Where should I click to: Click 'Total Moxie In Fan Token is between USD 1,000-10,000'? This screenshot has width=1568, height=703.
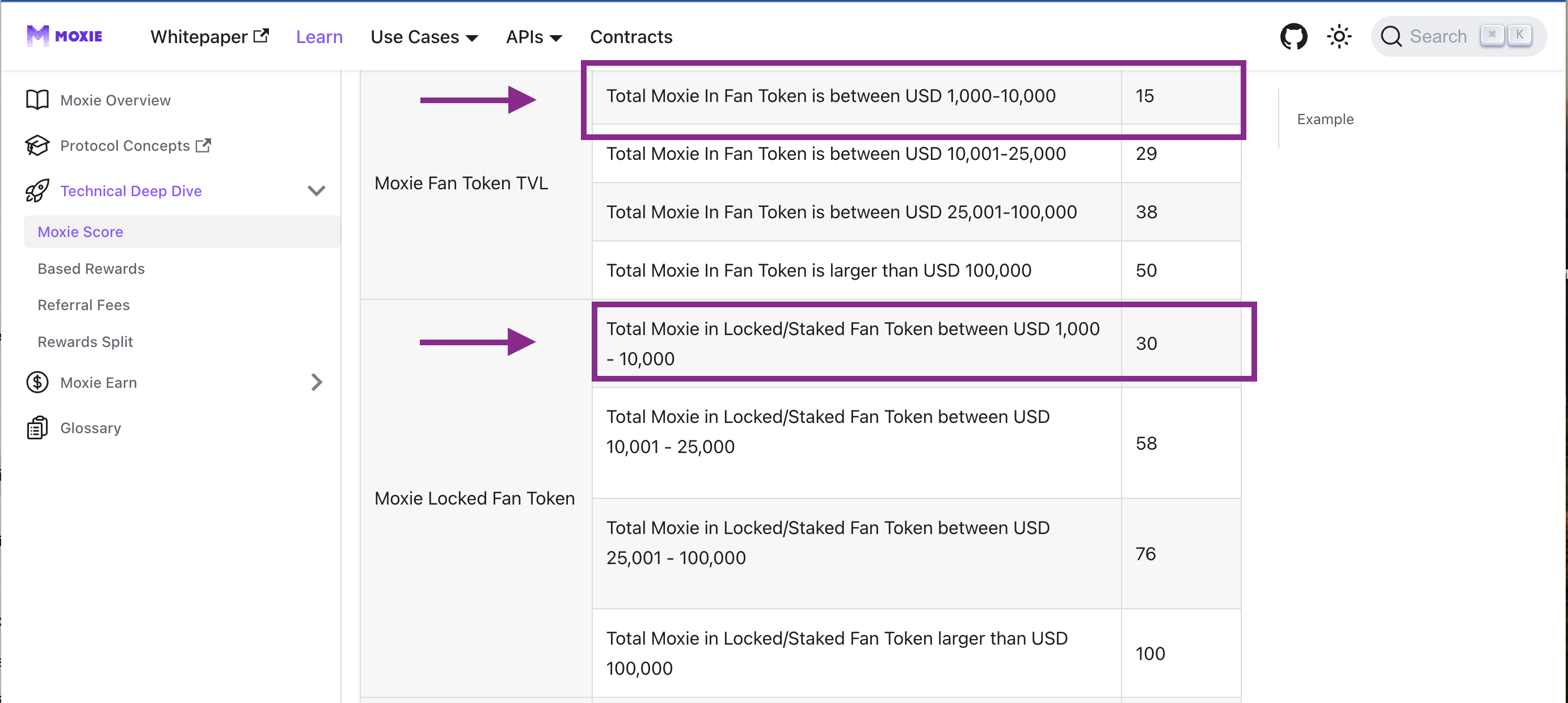click(x=831, y=95)
